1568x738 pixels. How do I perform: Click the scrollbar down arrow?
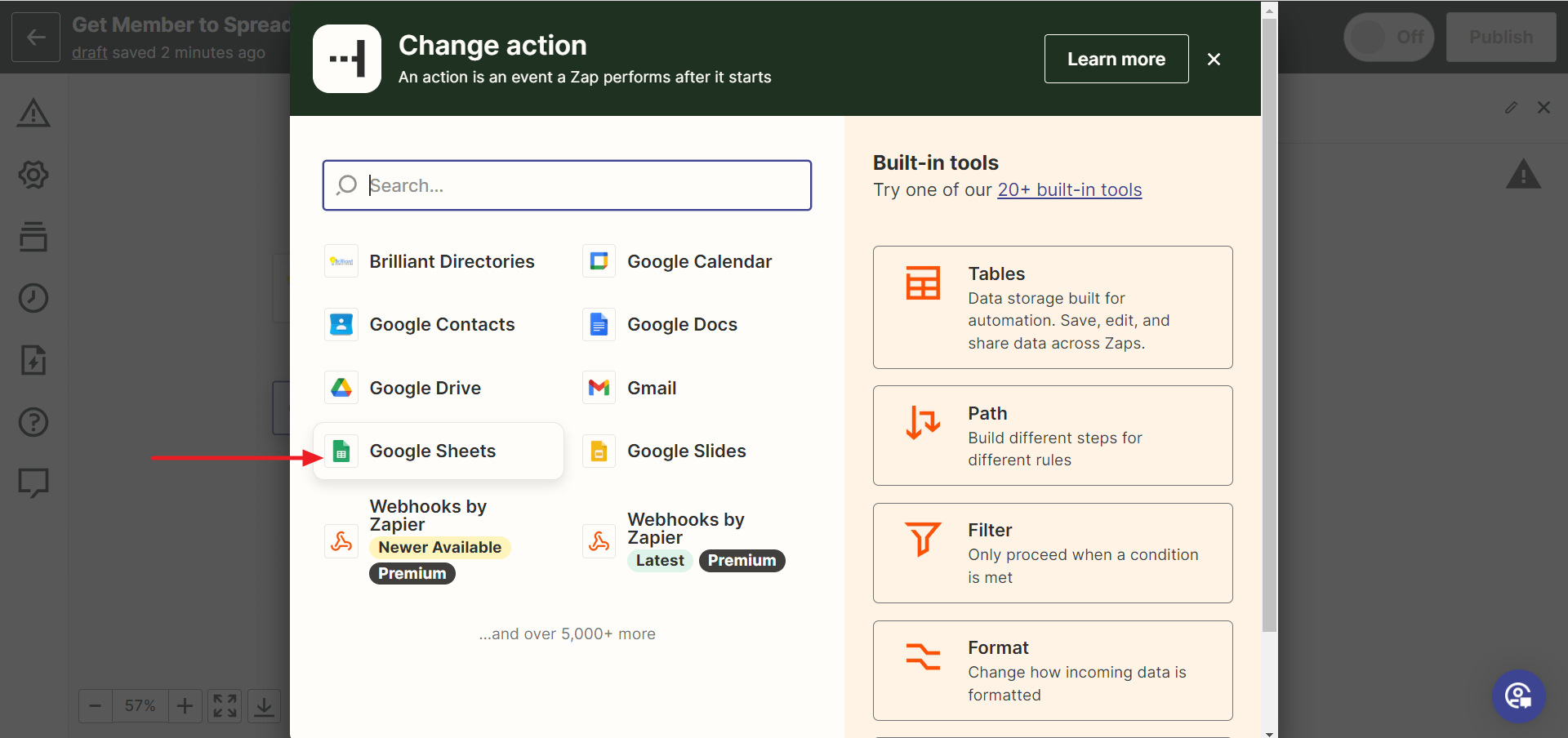tap(1269, 733)
